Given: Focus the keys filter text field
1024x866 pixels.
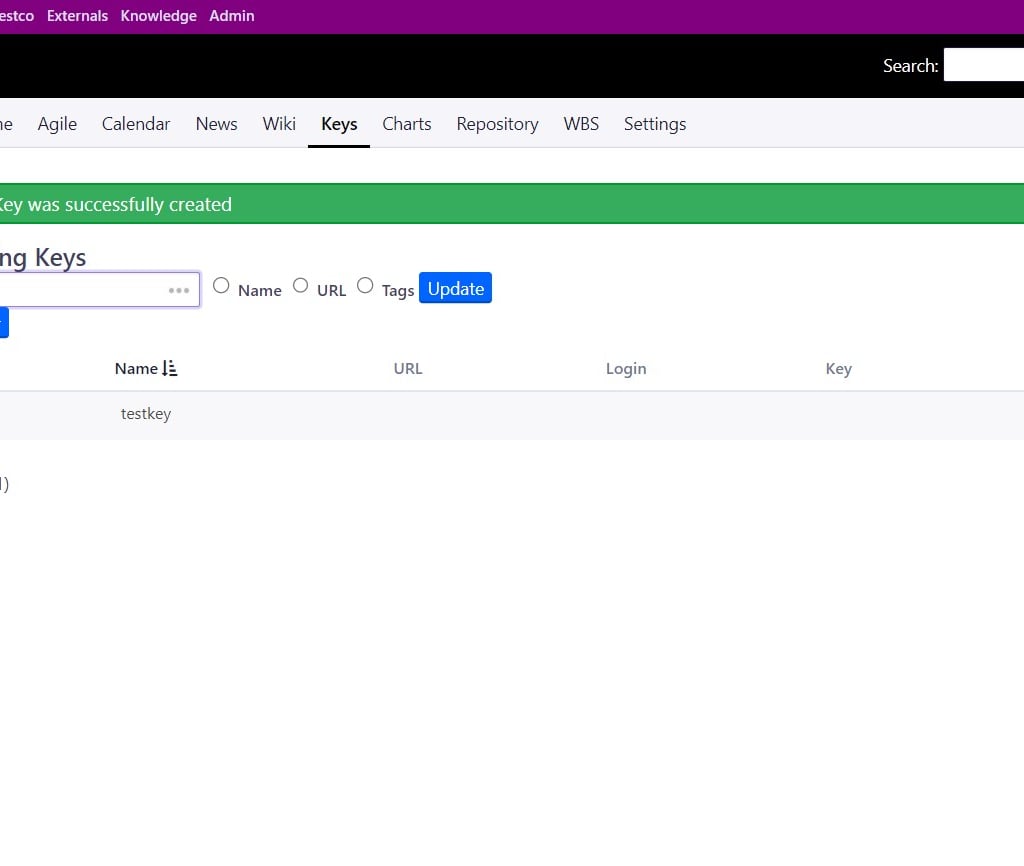Looking at the screenshot, I should pyautogui.click(x=98, y=289).
